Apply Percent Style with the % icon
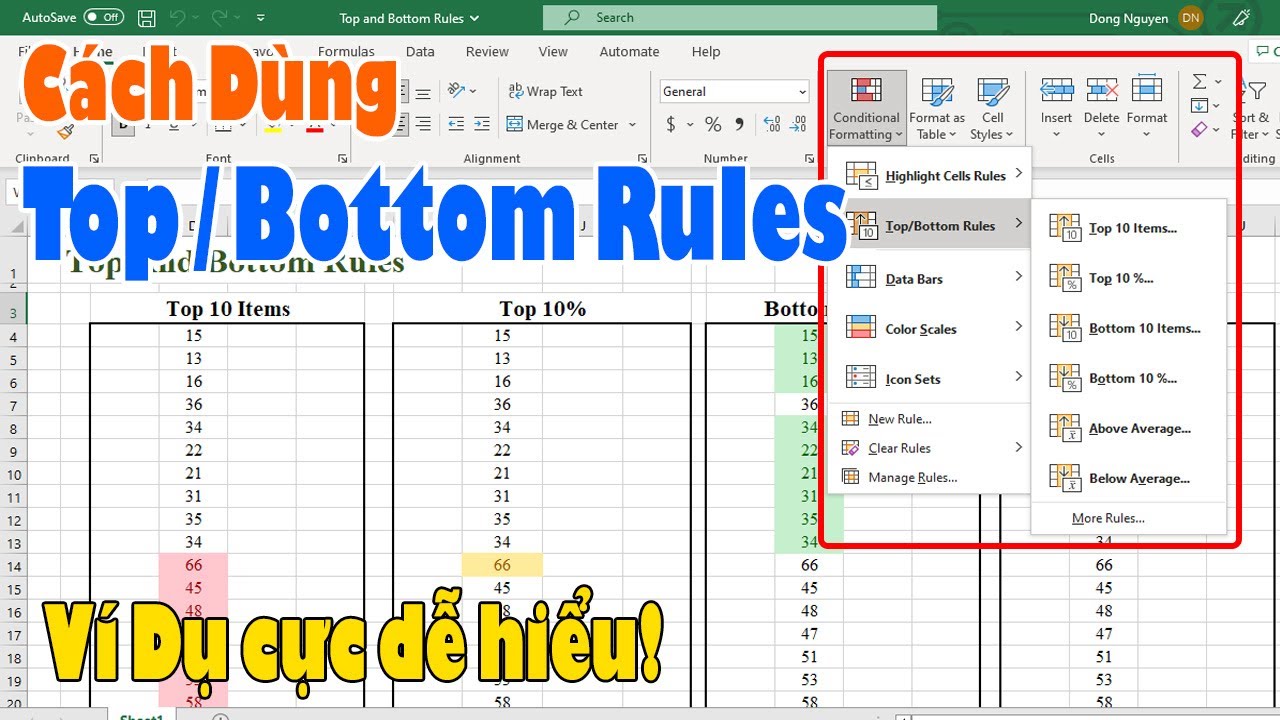The height and width of the screenshot is (720, 1280). point(713,125)
